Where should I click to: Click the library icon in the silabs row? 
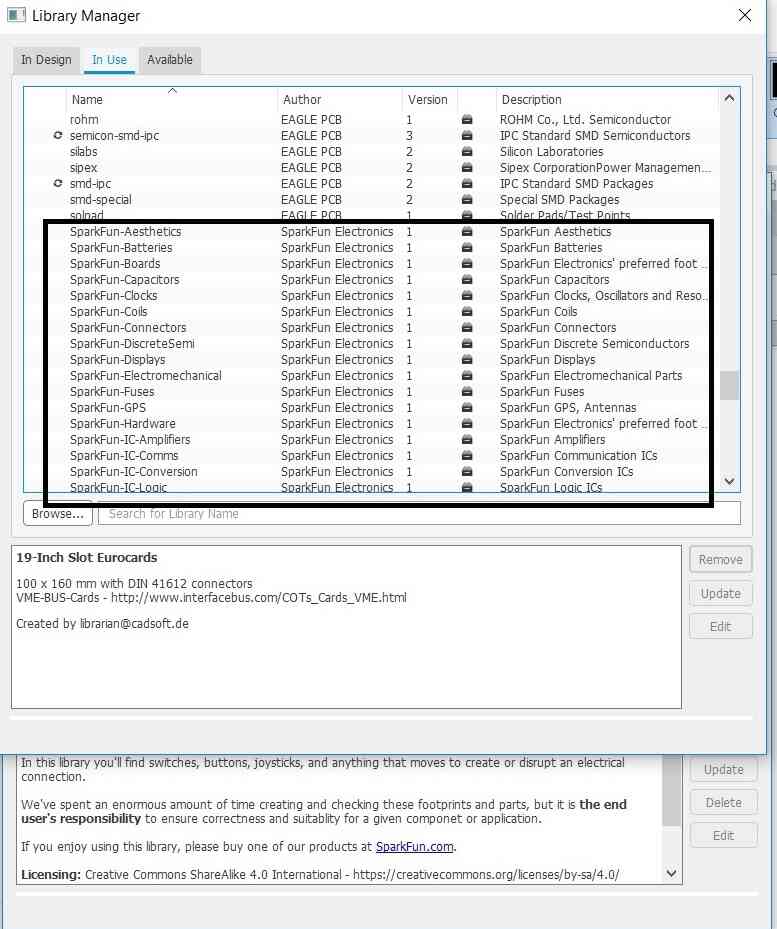(467, 152)
